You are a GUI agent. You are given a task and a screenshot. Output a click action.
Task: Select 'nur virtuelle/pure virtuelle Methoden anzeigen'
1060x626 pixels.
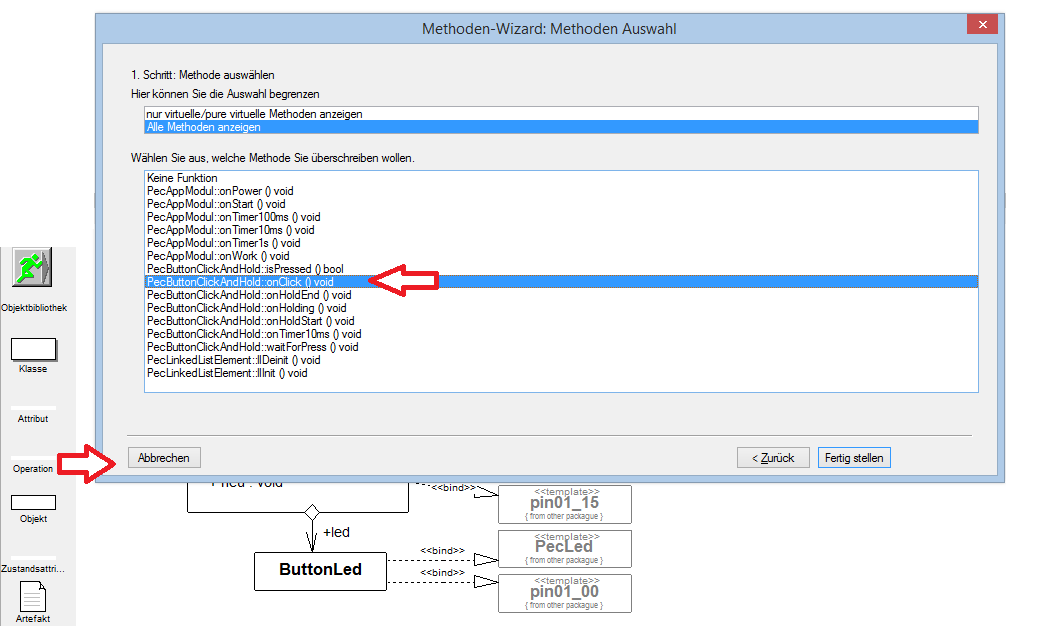[x=254, y=114]
